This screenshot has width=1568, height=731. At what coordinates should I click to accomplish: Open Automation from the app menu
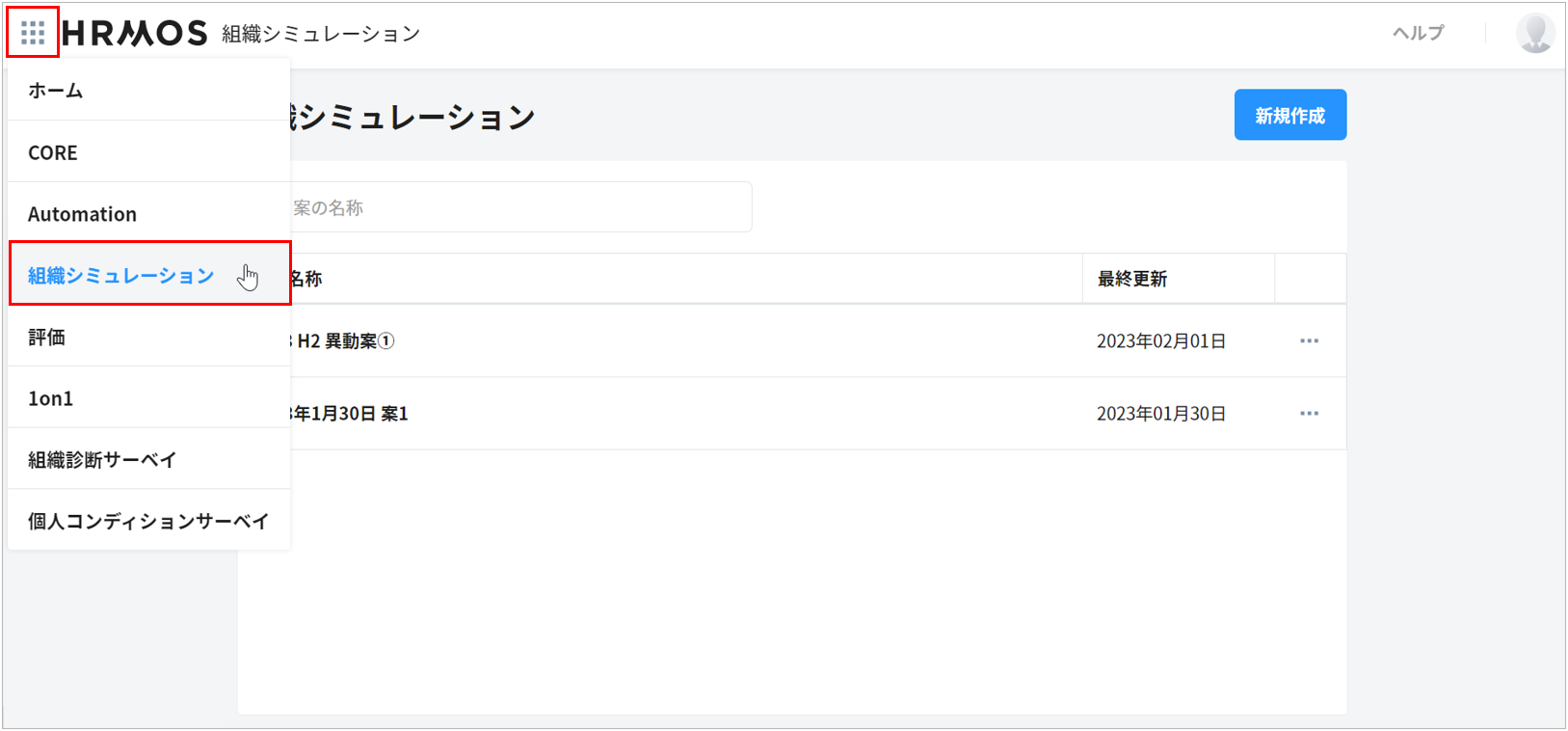tap(82, 214)
